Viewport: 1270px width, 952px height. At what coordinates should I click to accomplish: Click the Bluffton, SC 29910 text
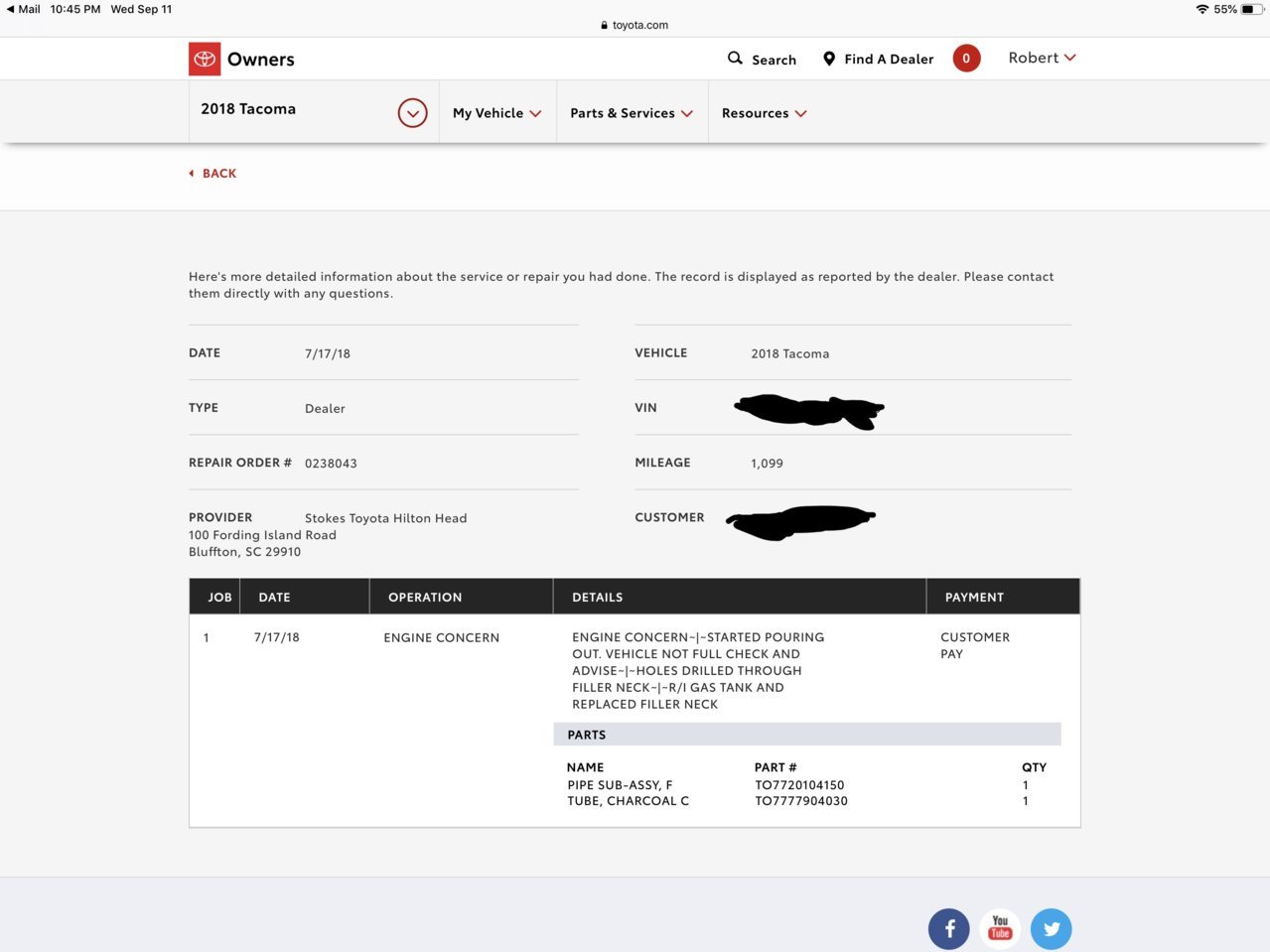(x=244, y=552)
